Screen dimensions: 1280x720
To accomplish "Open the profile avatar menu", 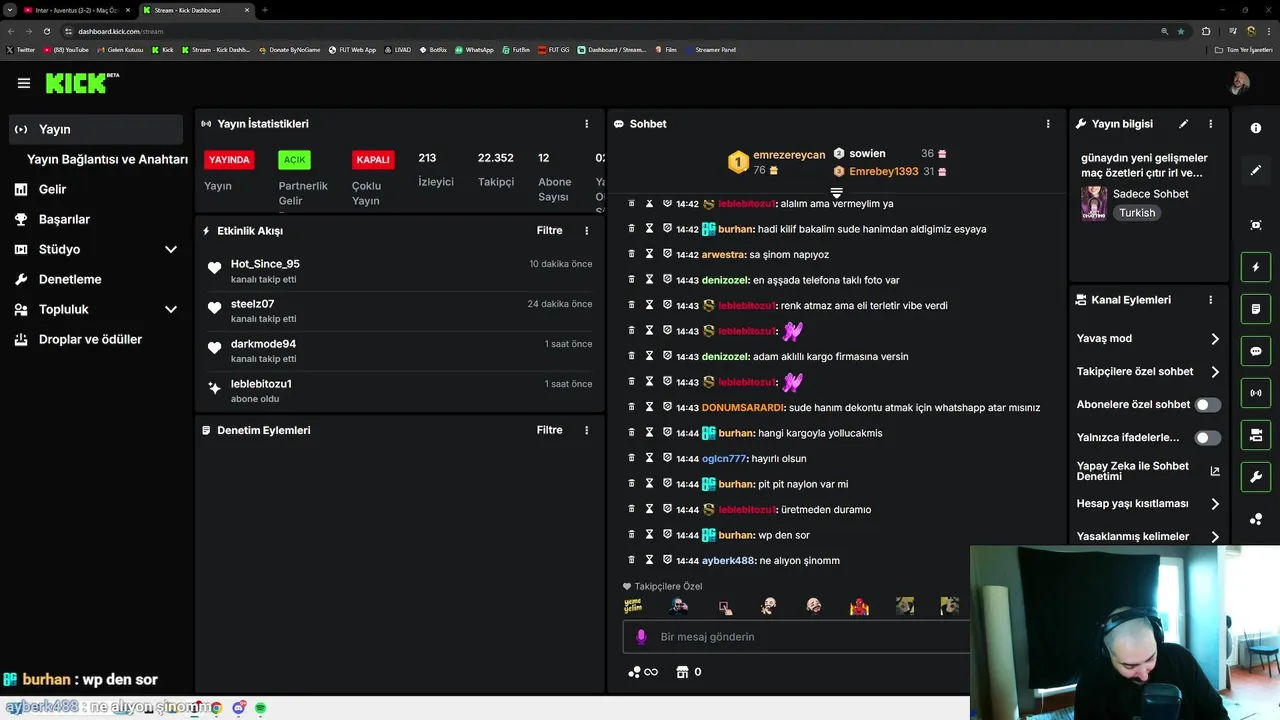I will click(x=1239, y=83).
